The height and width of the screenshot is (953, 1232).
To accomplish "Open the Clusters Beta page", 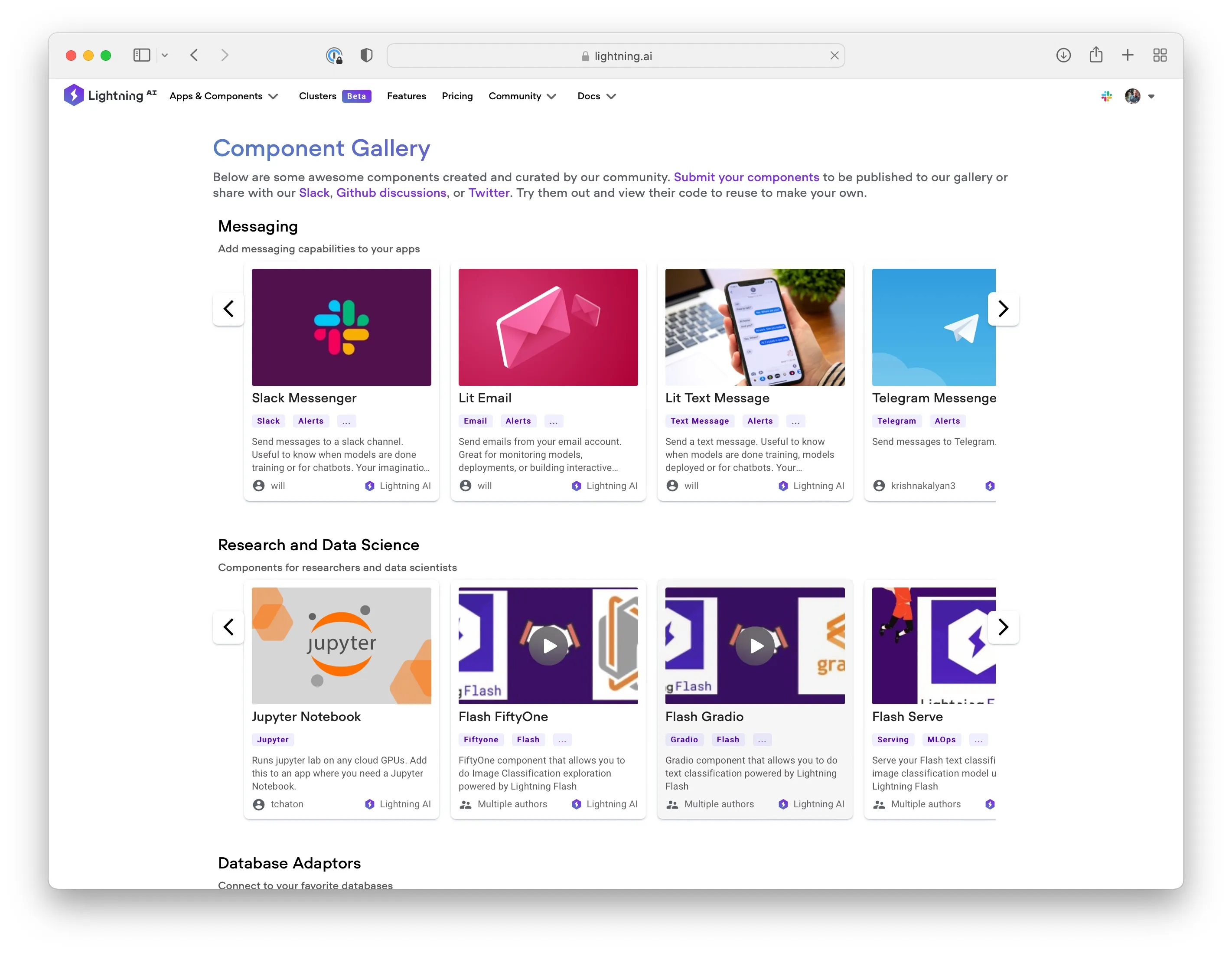I will tap(335, 96).
